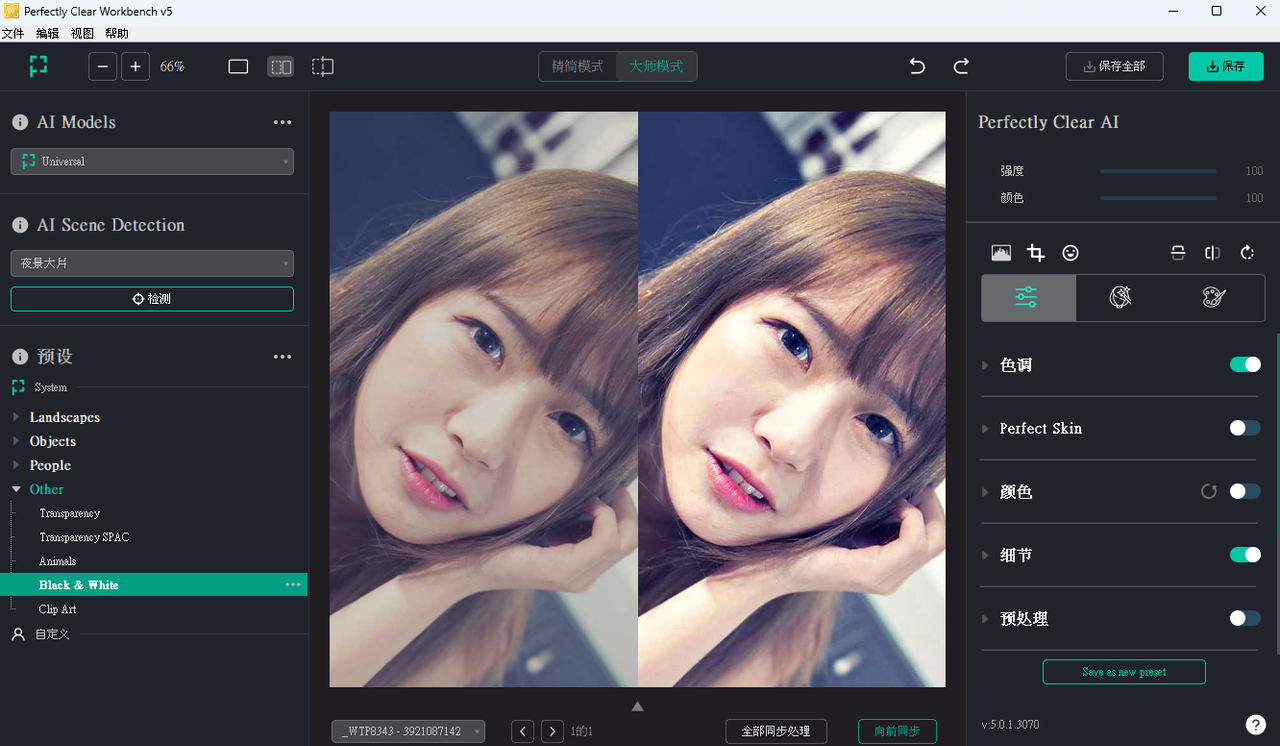The image size is (1280, 746).
Task: Disable the 色调 toggle switch
Action: coord(1245,365)
